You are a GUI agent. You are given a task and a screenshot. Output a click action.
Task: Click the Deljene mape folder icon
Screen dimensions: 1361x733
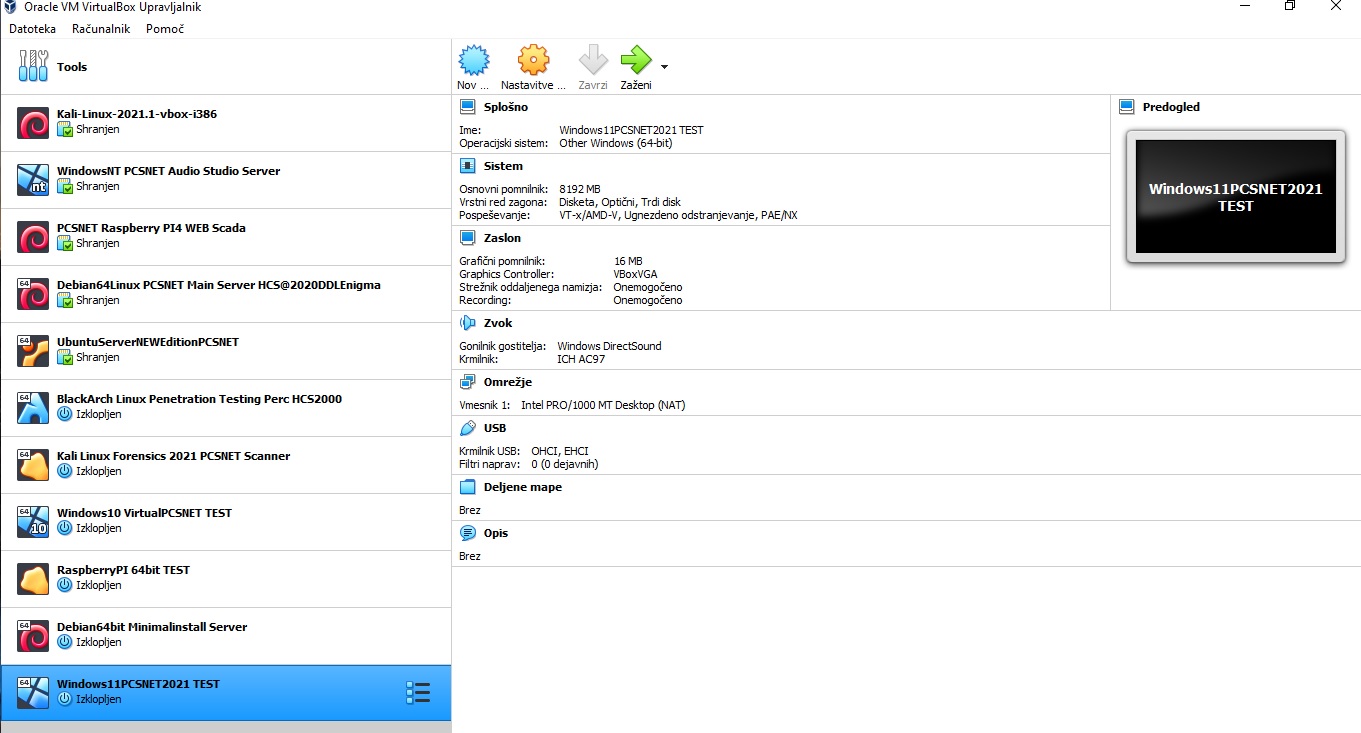click(x=467, y=487)
